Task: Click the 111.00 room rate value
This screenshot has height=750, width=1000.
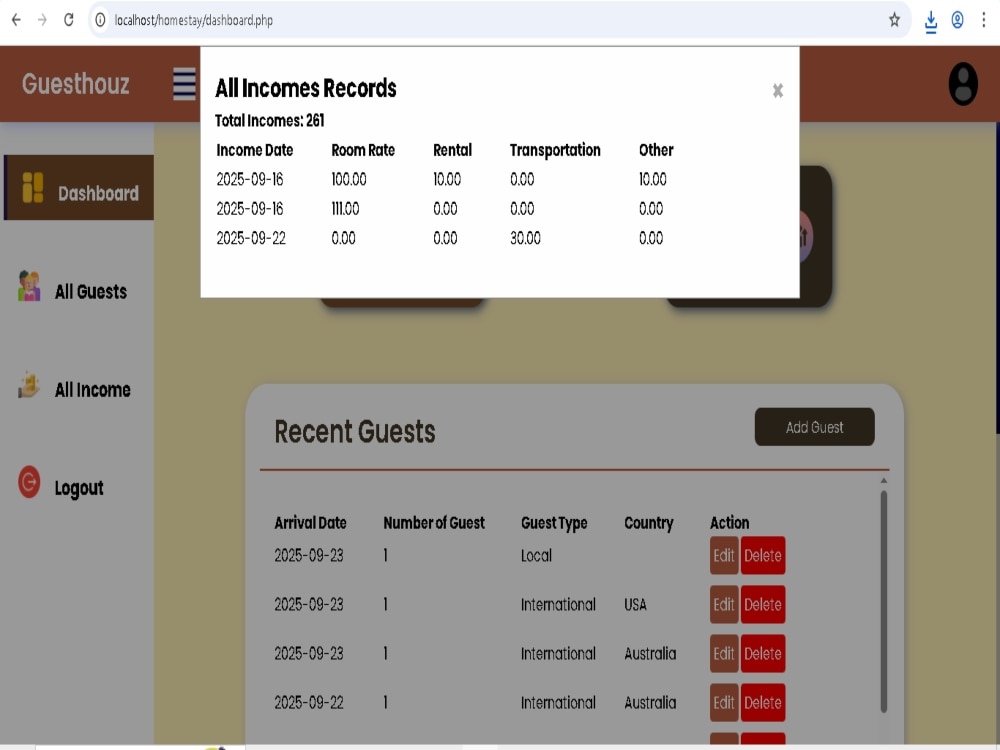Action: pyautogui.click(x=345, y=209)
